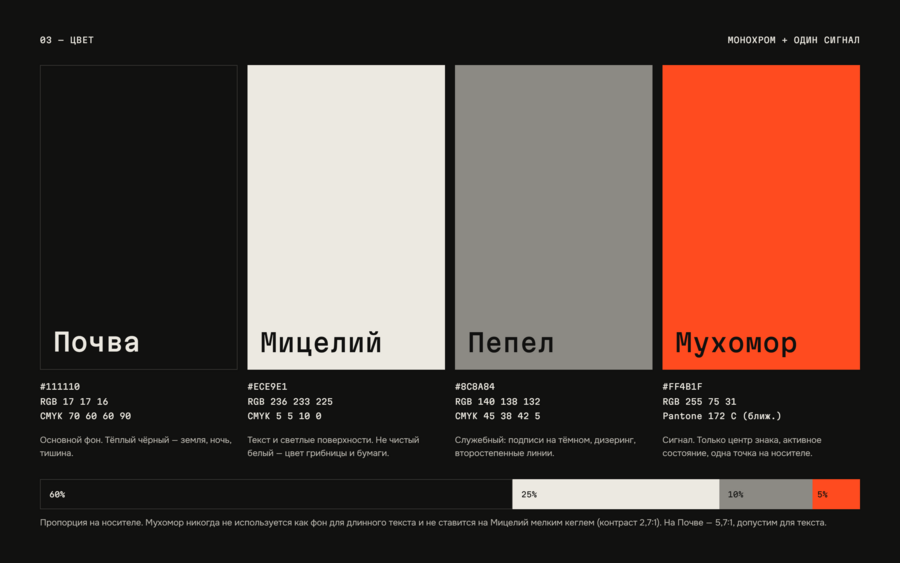Click the 'МОНОХРОМ + ОДИН СИГНАЛ' header text

click(x=793, y=40)
